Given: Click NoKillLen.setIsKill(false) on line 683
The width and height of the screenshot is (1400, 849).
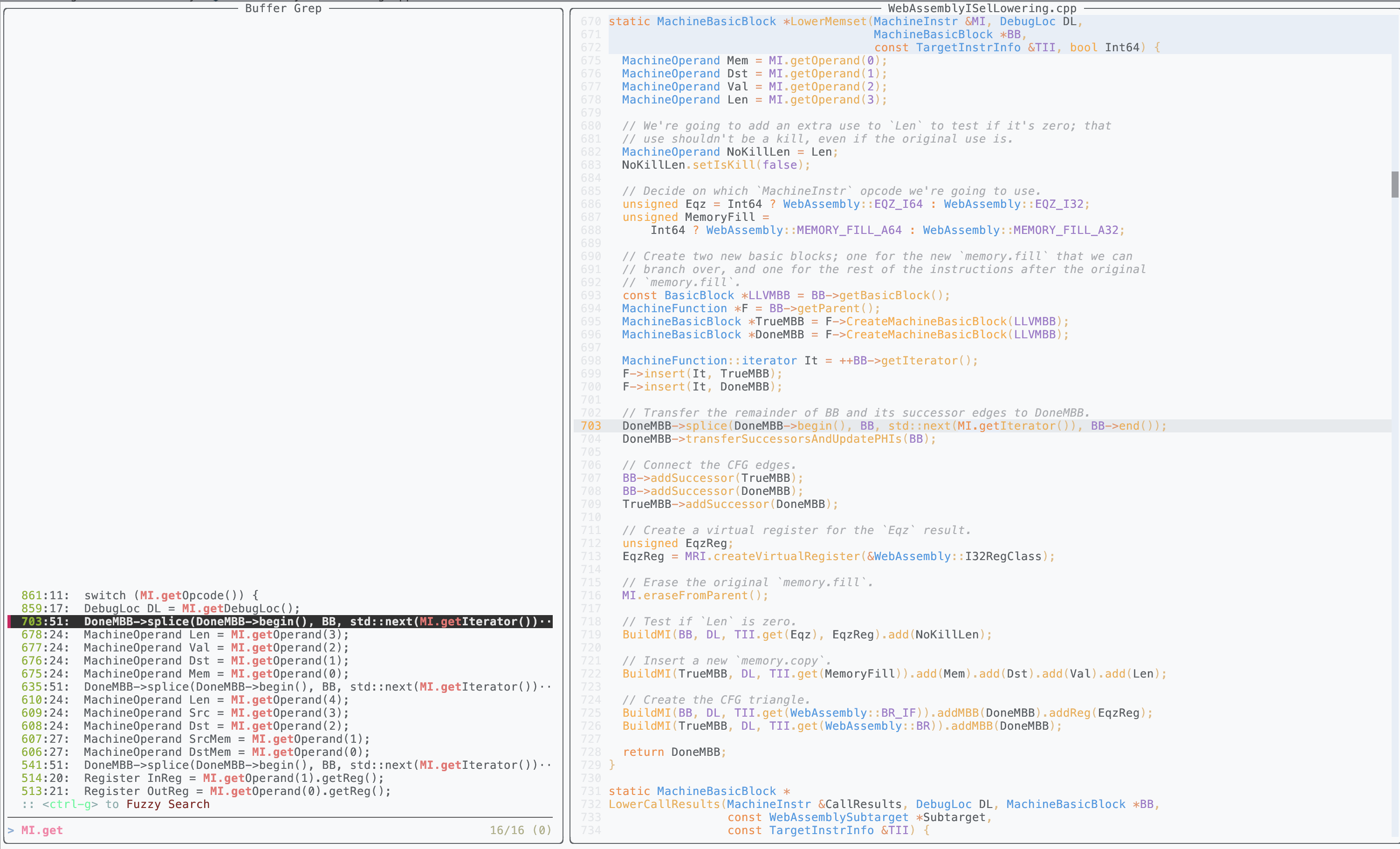Looking at the screenshot, I should click(716, 165).
